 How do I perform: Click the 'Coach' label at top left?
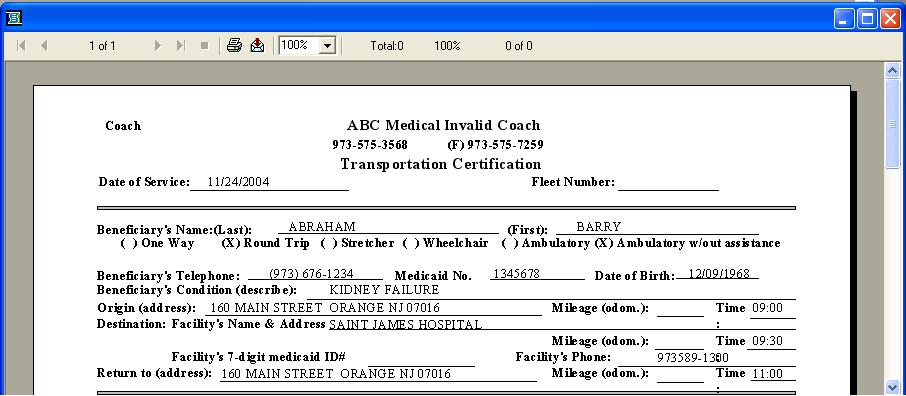tap(123, 126)
